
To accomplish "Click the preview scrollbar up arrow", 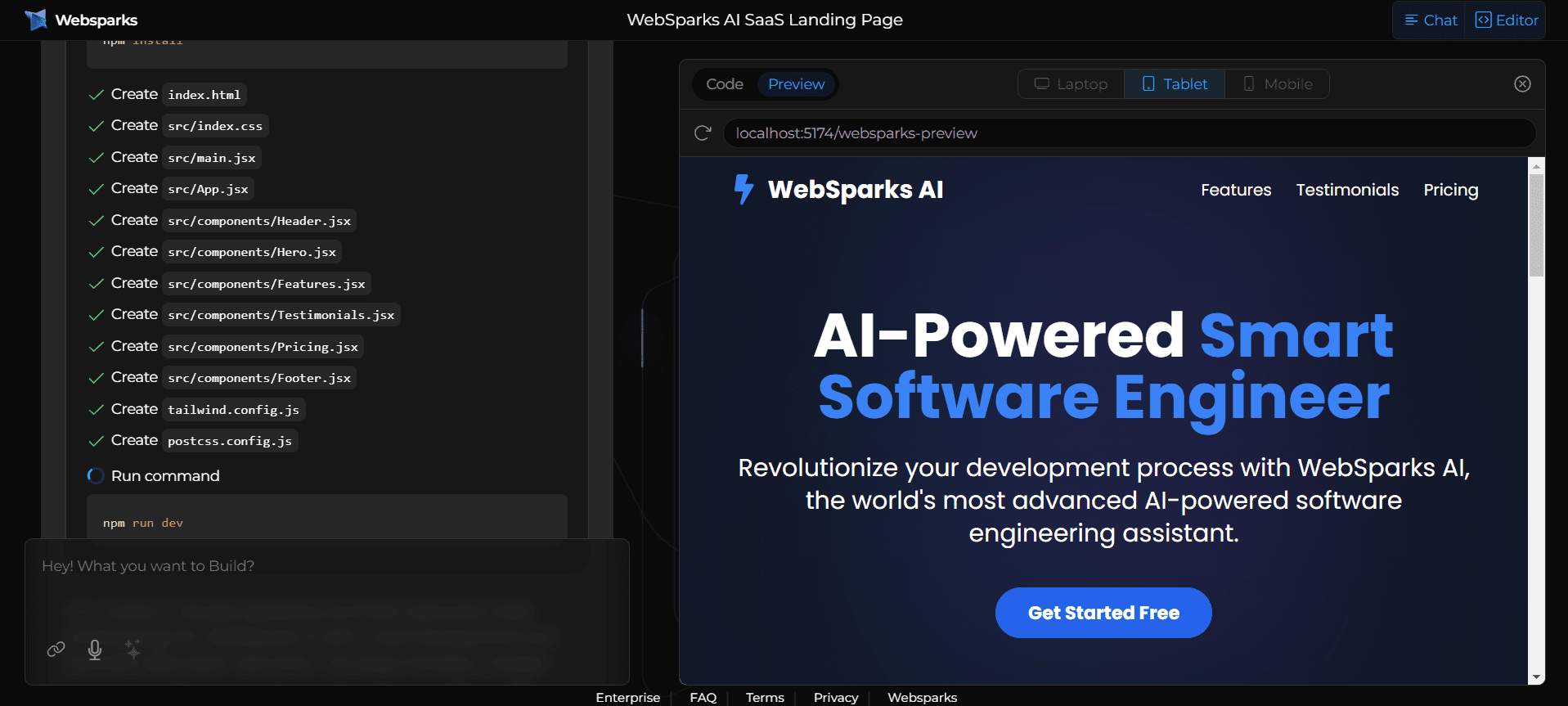I will coord(1536,165).
